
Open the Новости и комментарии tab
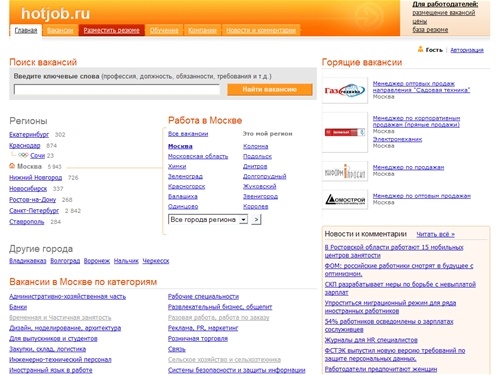click(x=261, y=30)
